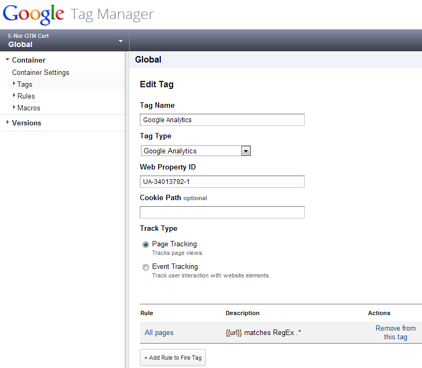The width and height of the screenshot is (422, 368).
Task: Click the Google logo
Action: [33, 14]
